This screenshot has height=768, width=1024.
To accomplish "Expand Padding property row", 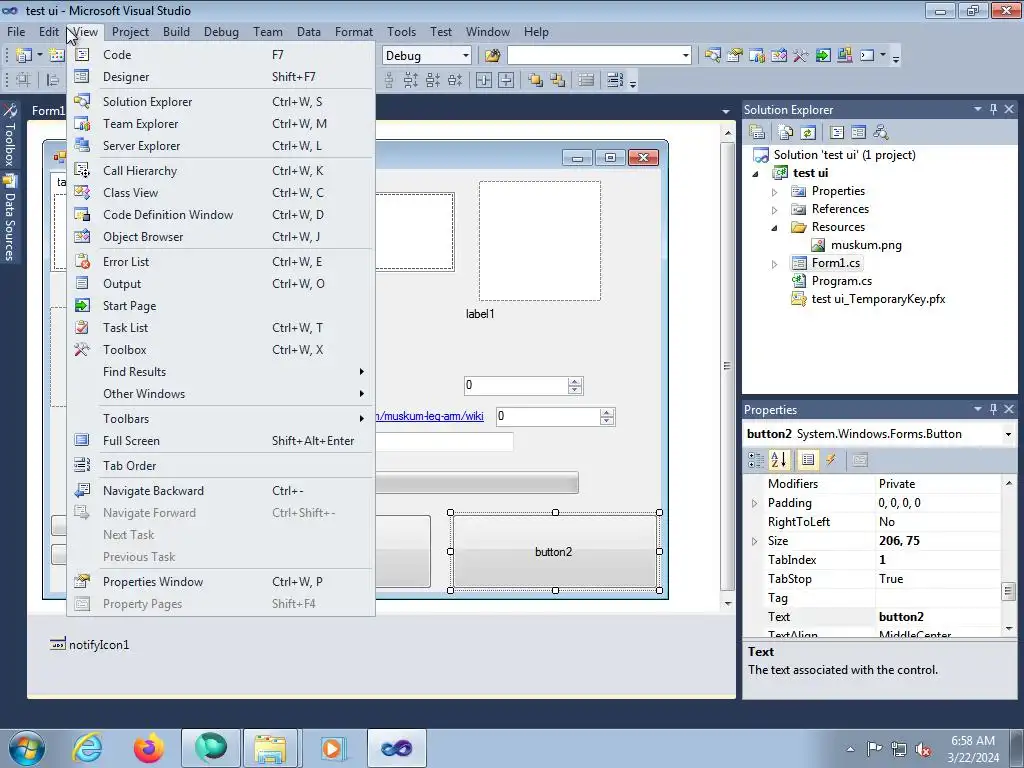I will click(x=754, y=504).
